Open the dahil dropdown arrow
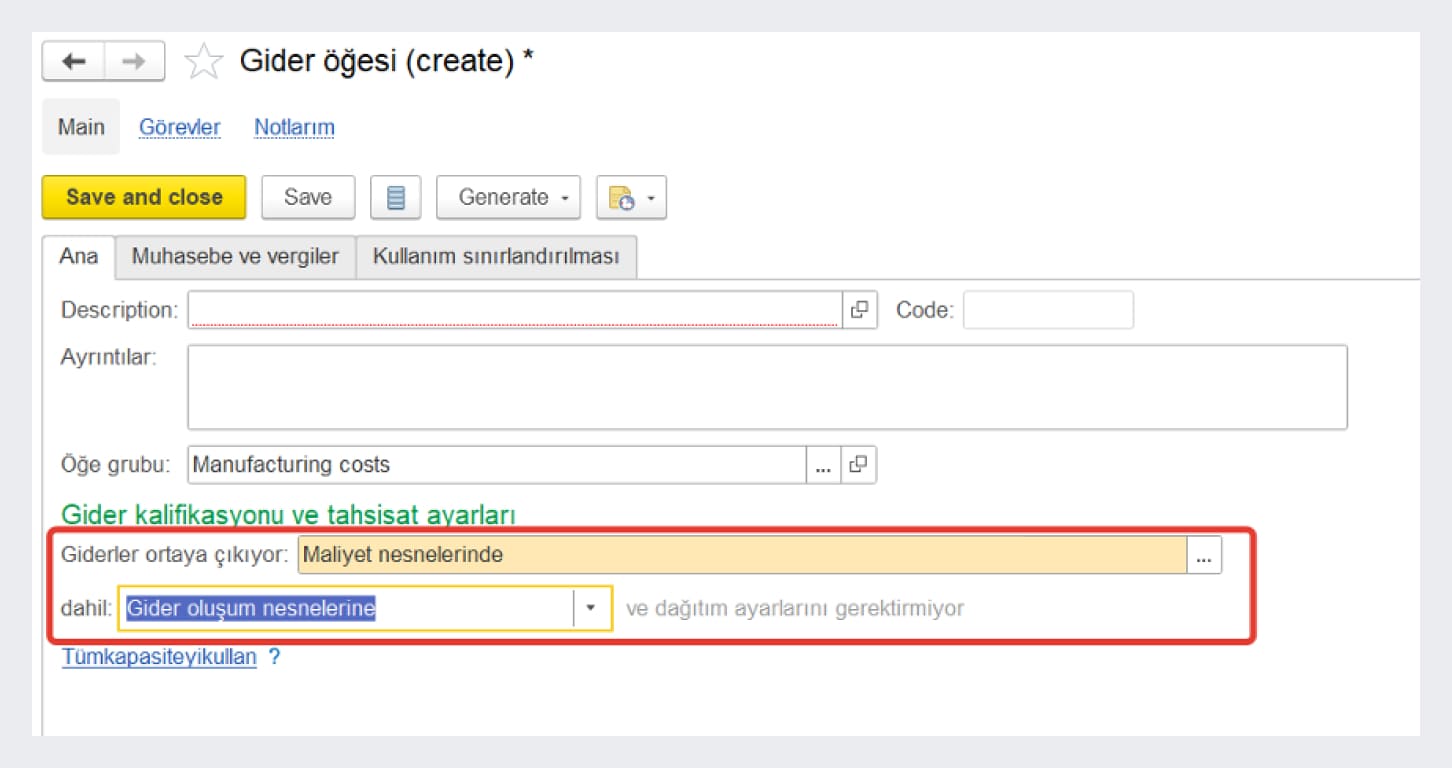 [x=591, y=608]
